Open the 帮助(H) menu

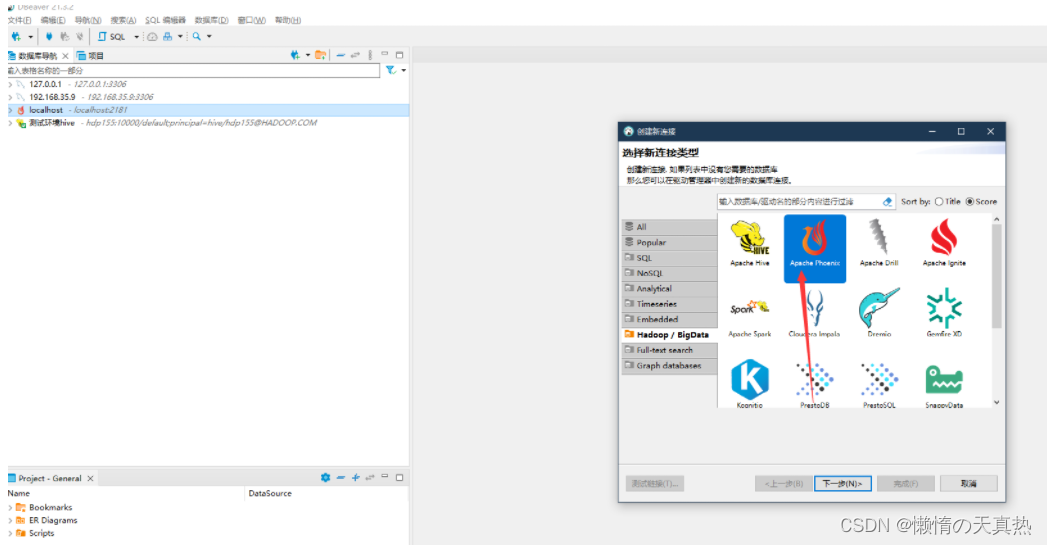tap(288, 20)
